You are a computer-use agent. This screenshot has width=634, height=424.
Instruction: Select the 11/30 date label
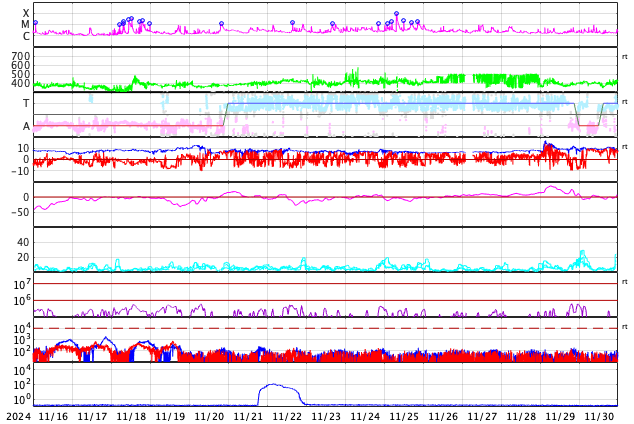[599, 416]
